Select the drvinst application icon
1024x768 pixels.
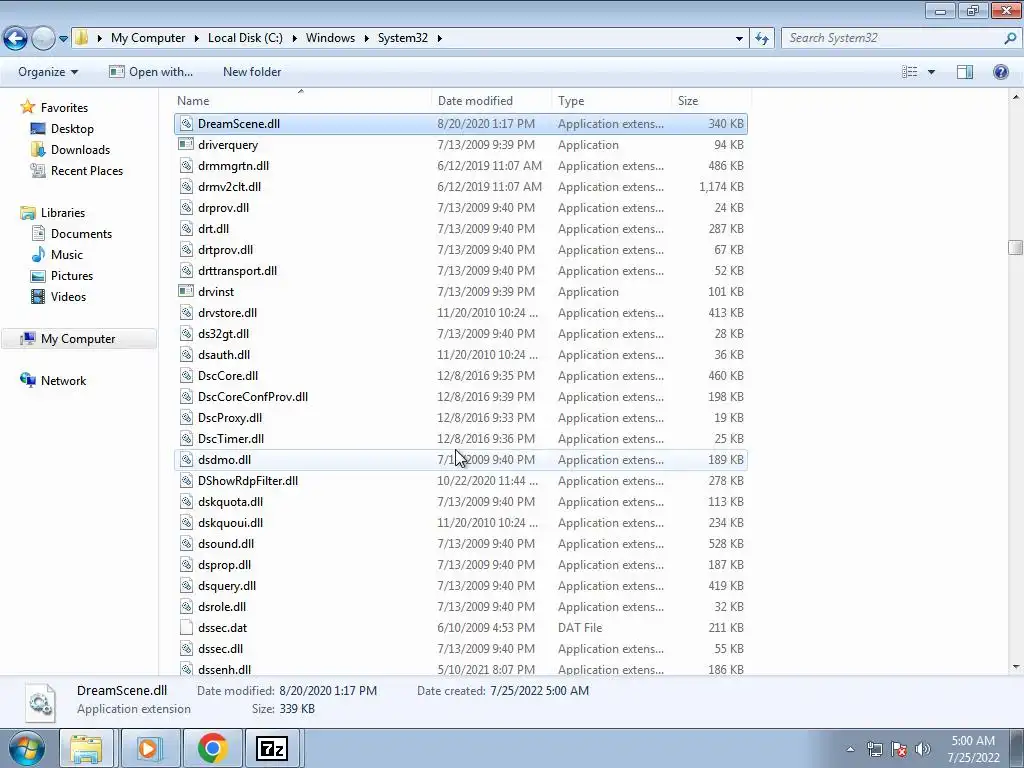[x=186, y=291]
